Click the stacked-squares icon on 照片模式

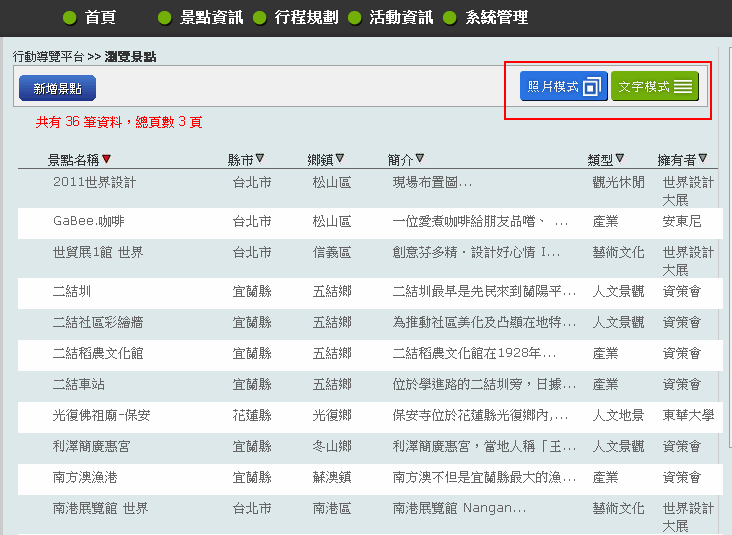(591, 86)
